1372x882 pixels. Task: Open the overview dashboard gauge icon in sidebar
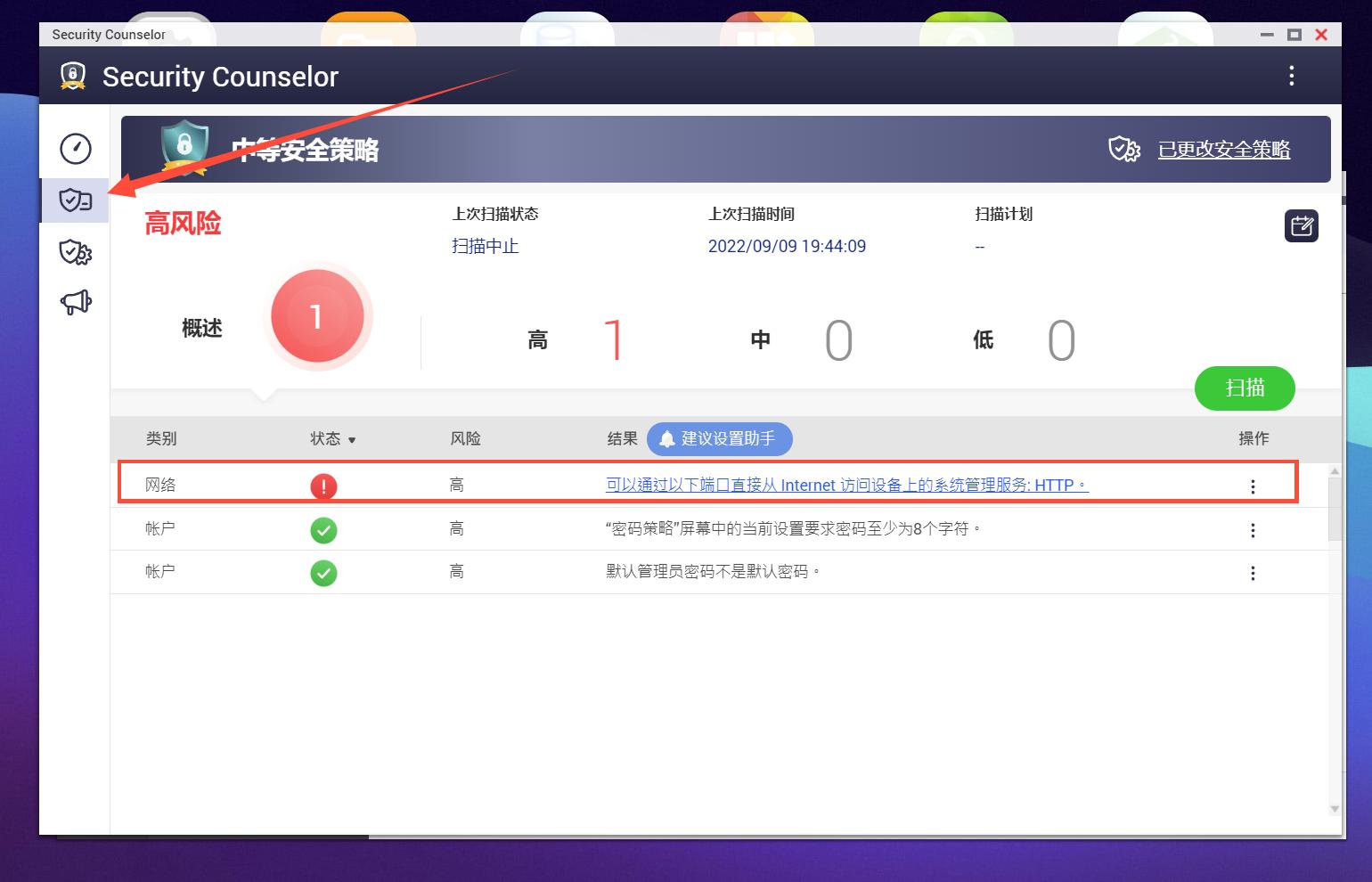click(75, 150)
